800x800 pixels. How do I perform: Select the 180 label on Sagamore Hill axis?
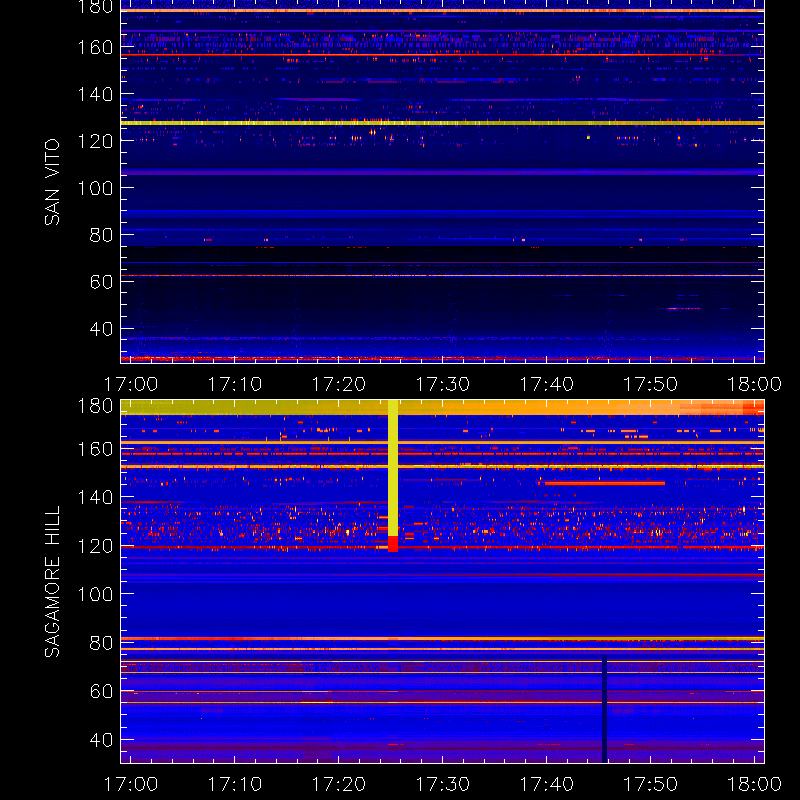pos(95,406)
